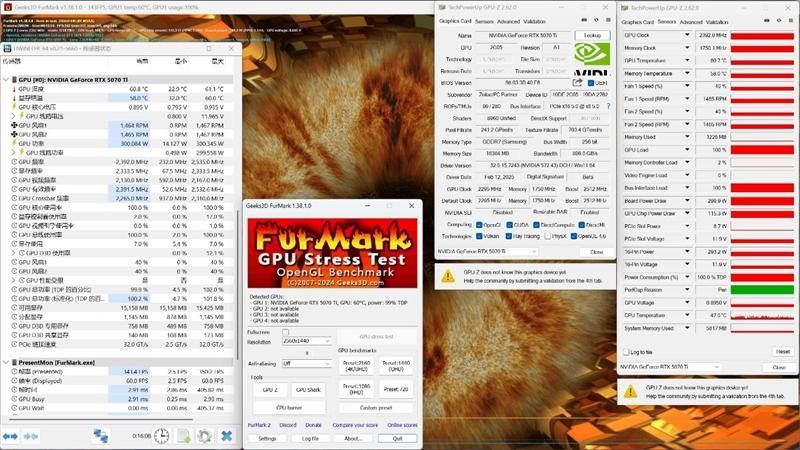Collapse PresentMon [FurMark.exe] group in HWiNFO
The height and width of the screenshot is (450, 800).
(x=6, y=362)
